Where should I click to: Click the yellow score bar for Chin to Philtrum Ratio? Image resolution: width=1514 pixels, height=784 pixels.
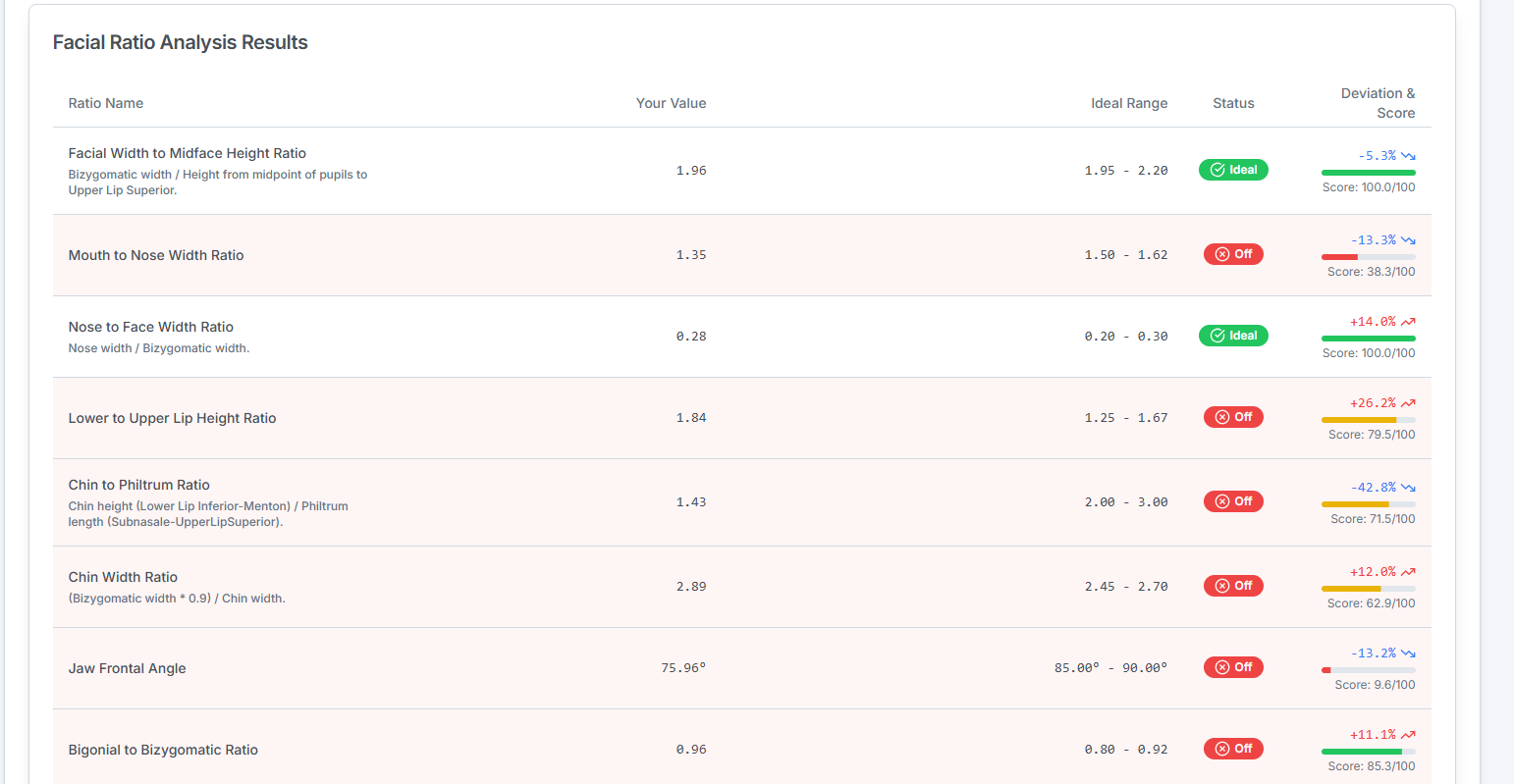(x=1369, y=504)
